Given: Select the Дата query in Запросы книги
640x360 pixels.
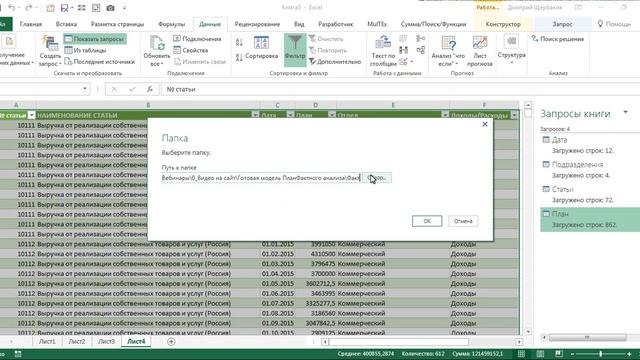Looking at the screenshot, I should click(590, 145).
